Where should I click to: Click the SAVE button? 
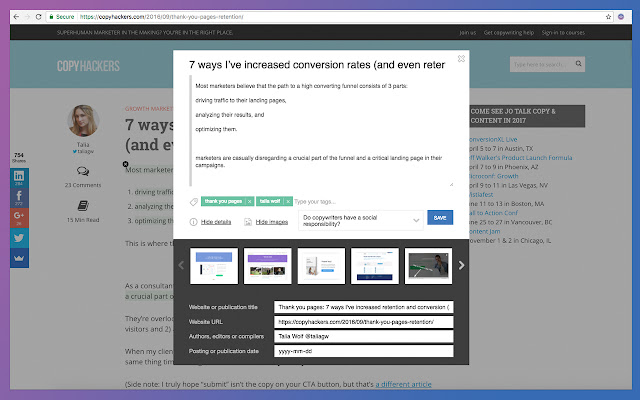440,218
